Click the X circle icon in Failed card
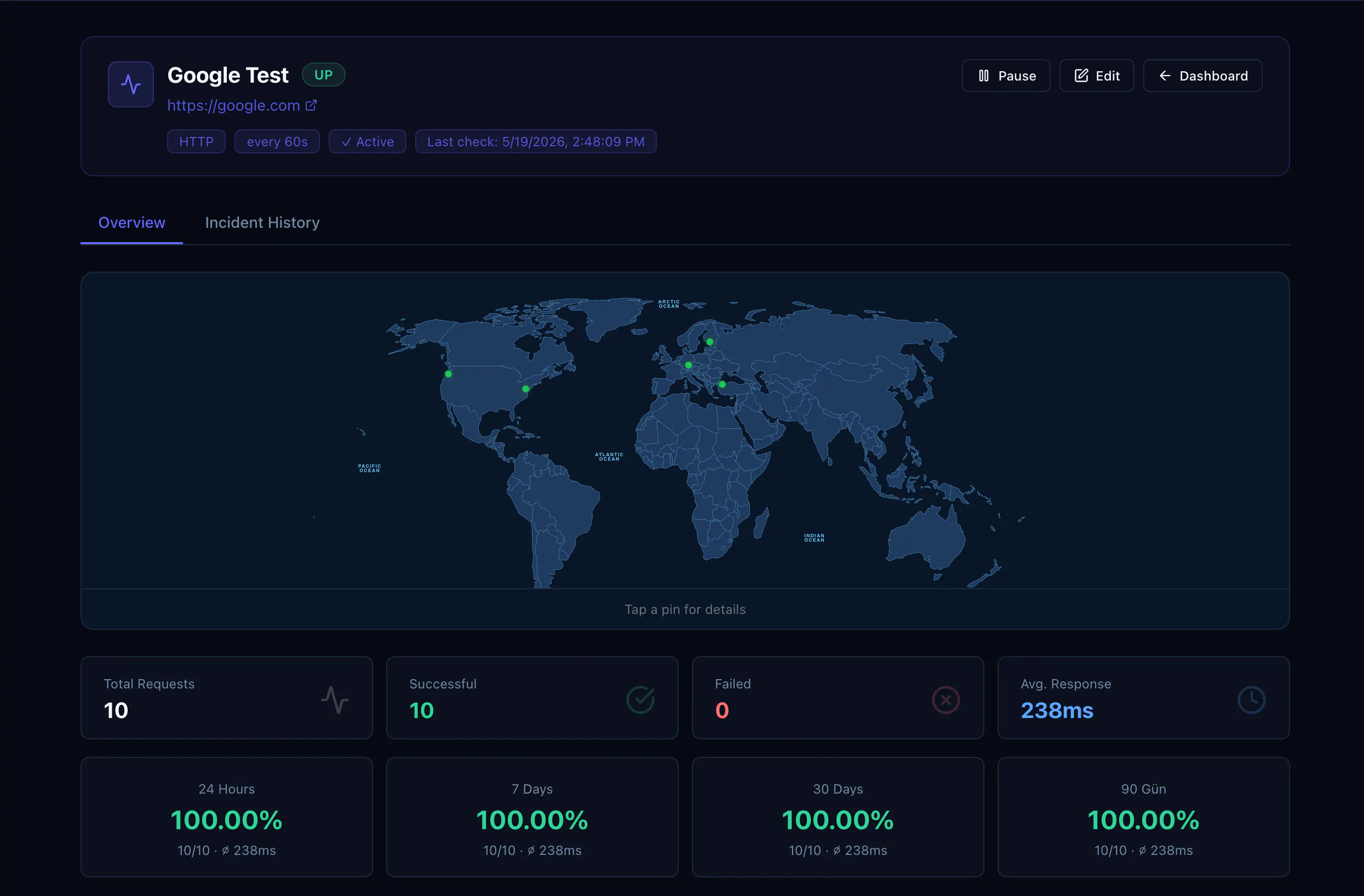 [x=945, y=699]
